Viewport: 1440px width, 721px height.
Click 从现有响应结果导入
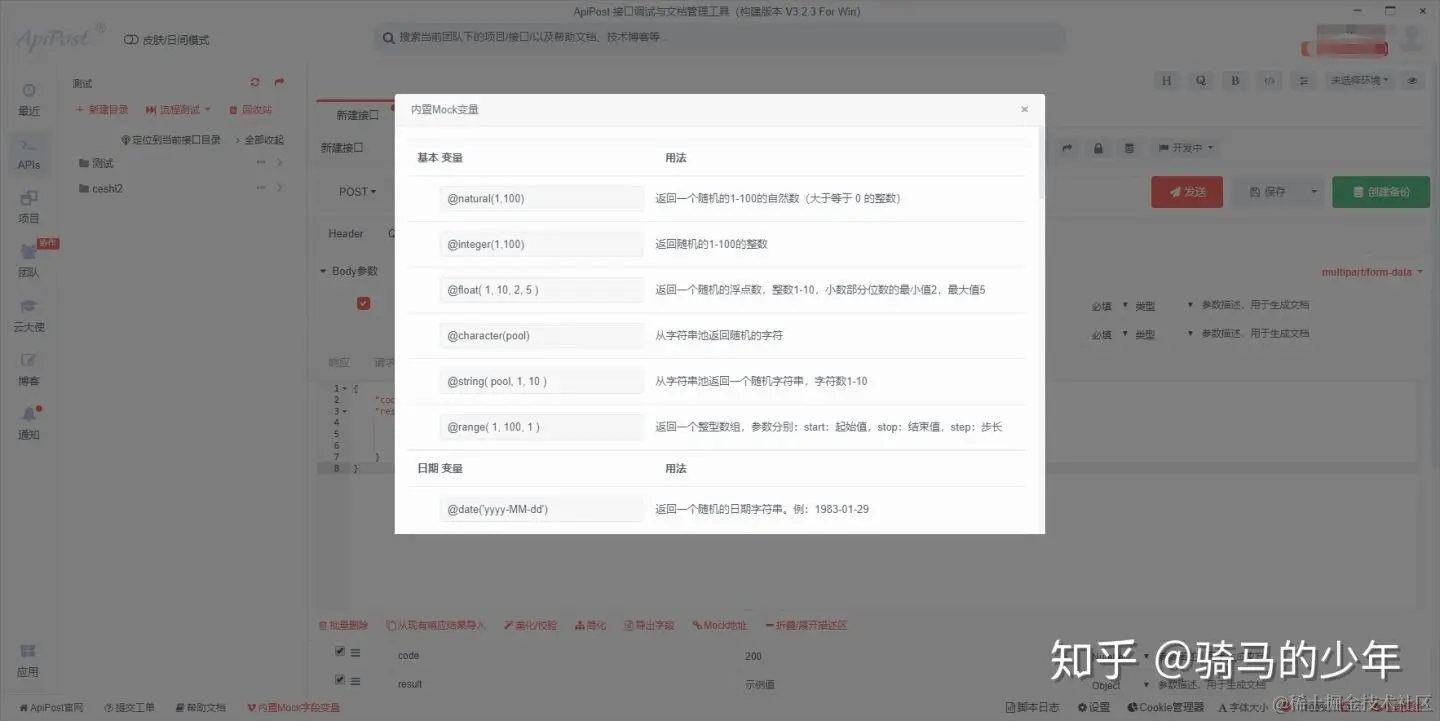[x=436, y=626]
